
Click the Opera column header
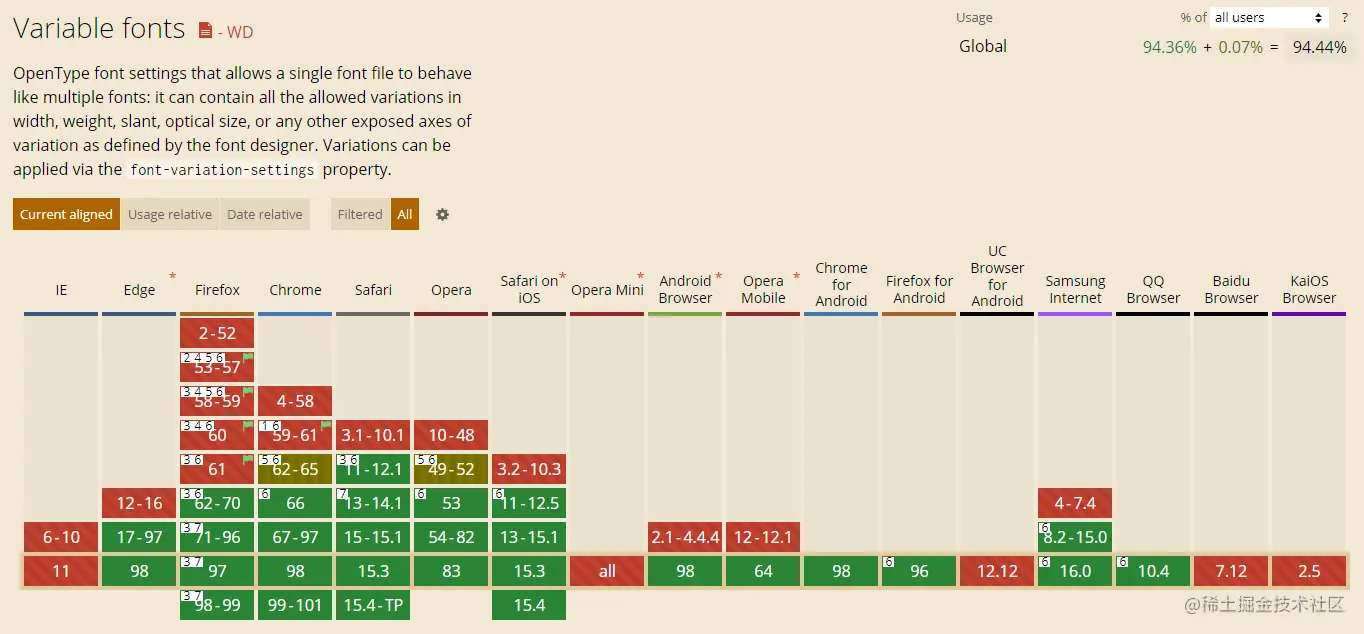pos(451,290)
